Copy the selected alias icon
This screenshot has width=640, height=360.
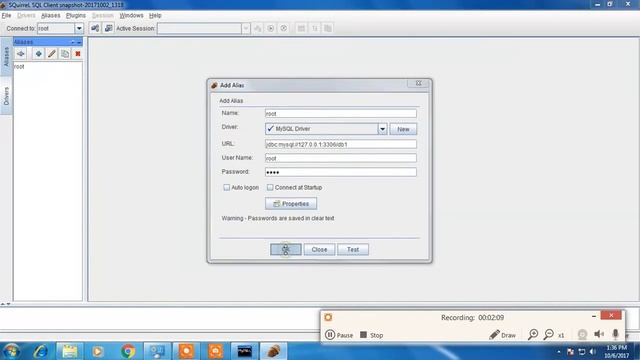click(64, 54)
